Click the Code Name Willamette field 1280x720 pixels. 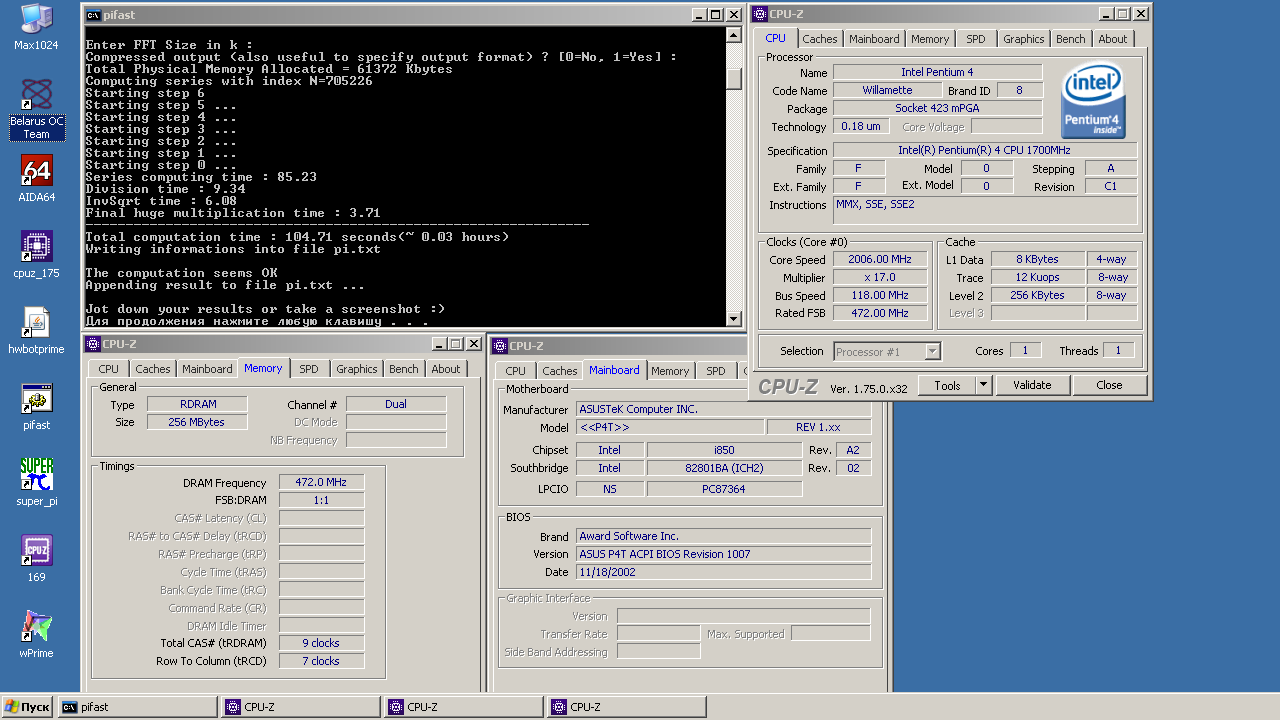[887, 90]
